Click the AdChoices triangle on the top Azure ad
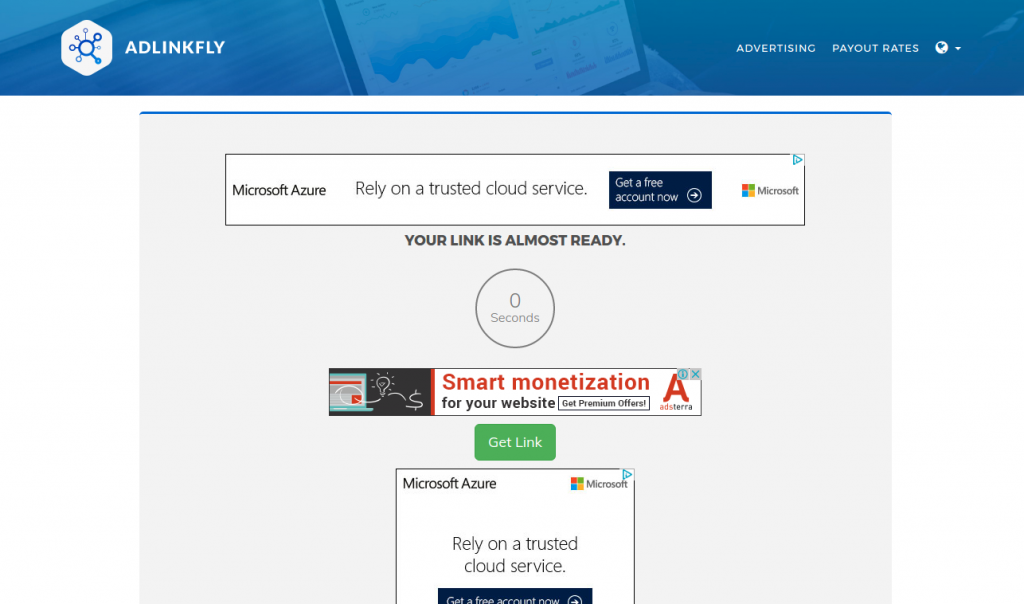Viewport: 1024px width, 604px height. click(797, 160)
